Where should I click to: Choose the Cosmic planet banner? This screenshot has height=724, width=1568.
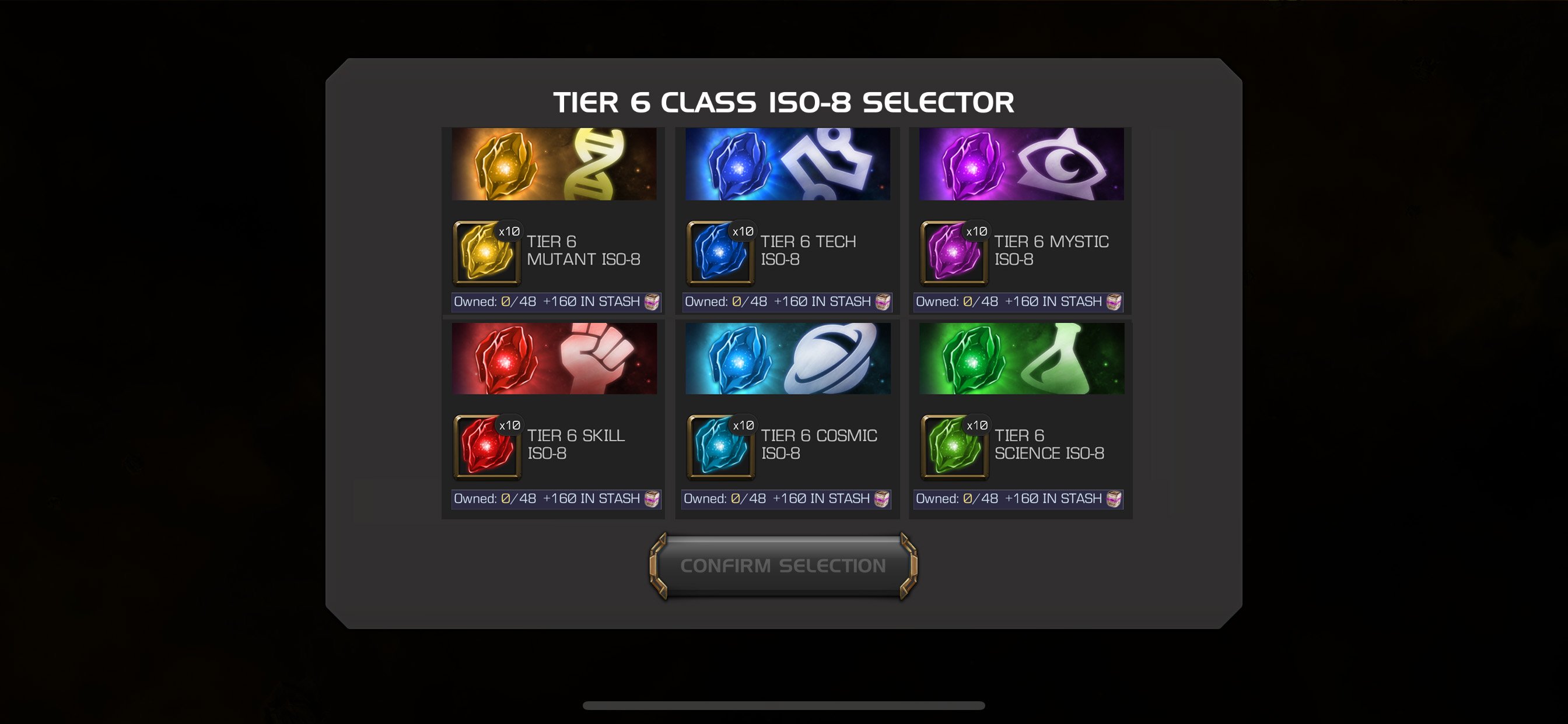tap(787, 359)
